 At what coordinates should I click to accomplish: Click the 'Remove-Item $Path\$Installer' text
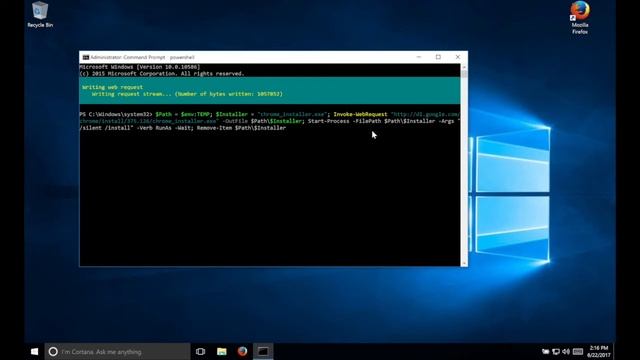point(241,128)
